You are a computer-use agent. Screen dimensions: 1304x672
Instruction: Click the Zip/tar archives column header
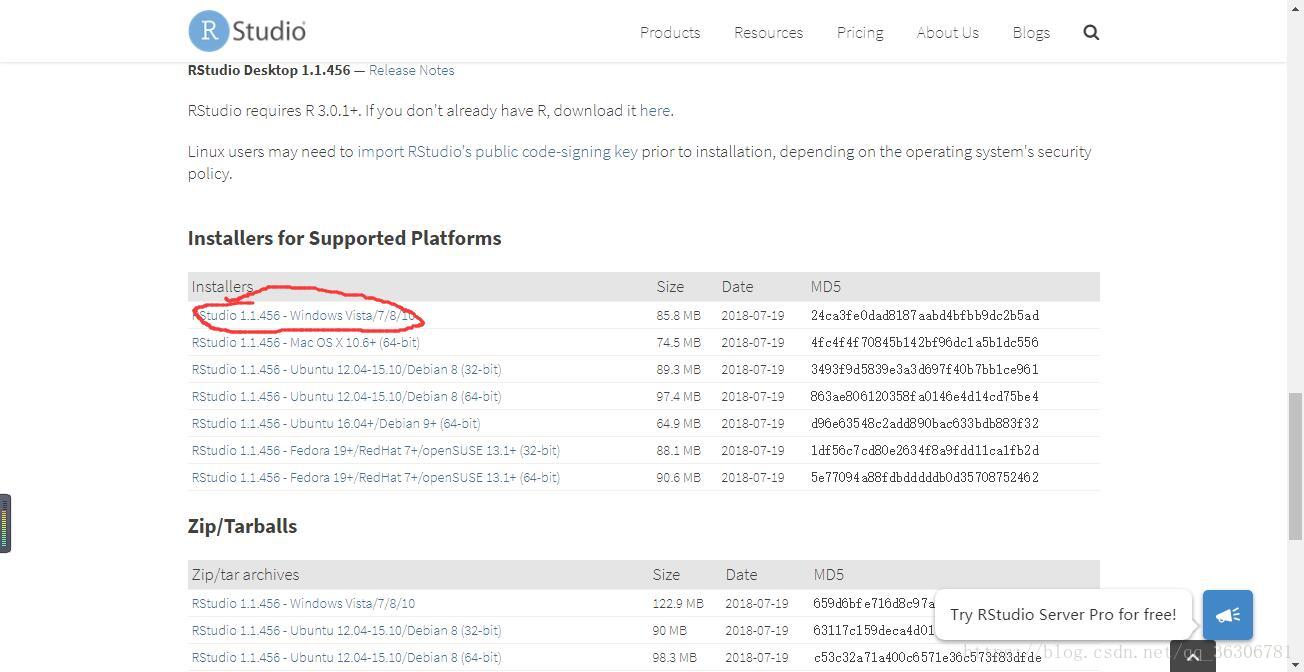point(245,574)
